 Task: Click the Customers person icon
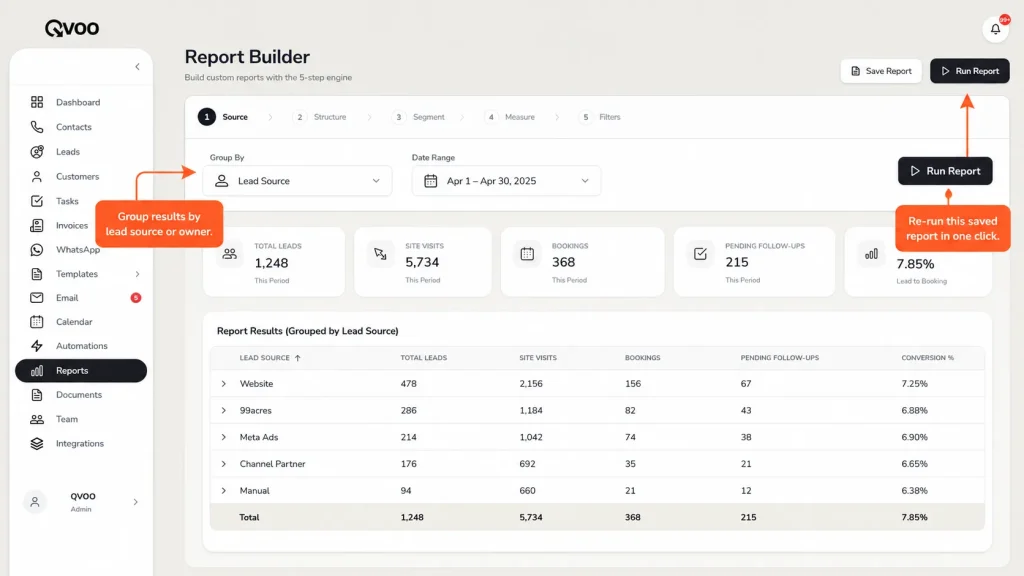pyautogui.click(x=37, y=176)
